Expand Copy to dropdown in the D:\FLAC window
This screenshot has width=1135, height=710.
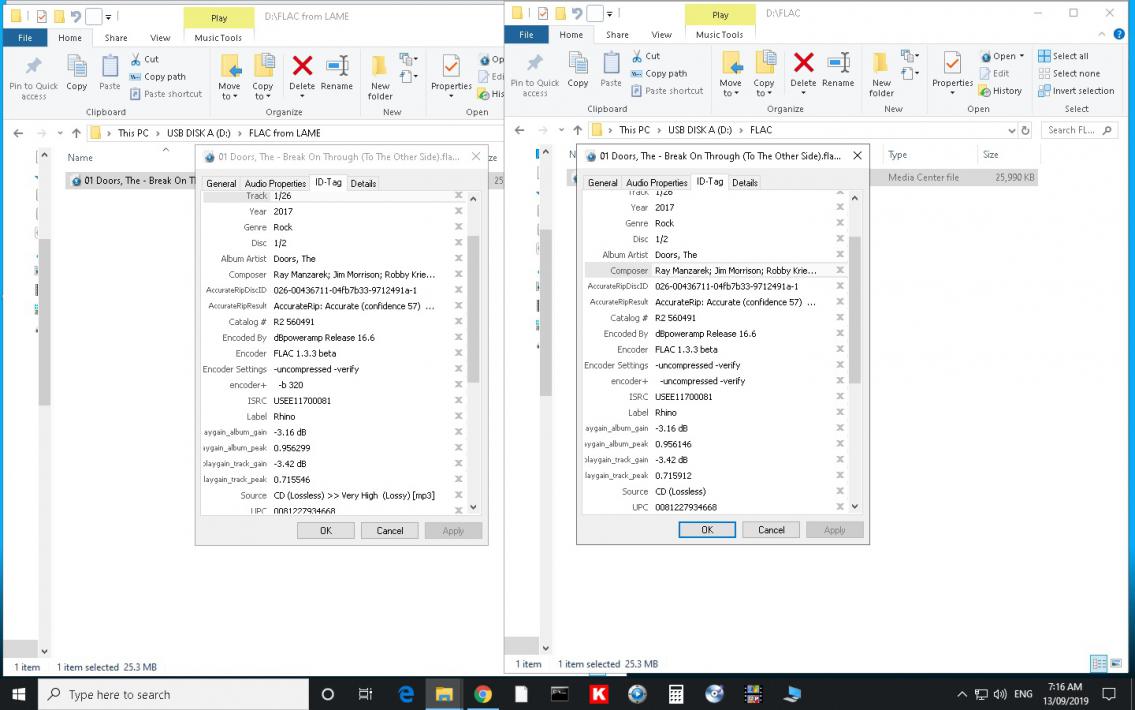coord(764,93)
